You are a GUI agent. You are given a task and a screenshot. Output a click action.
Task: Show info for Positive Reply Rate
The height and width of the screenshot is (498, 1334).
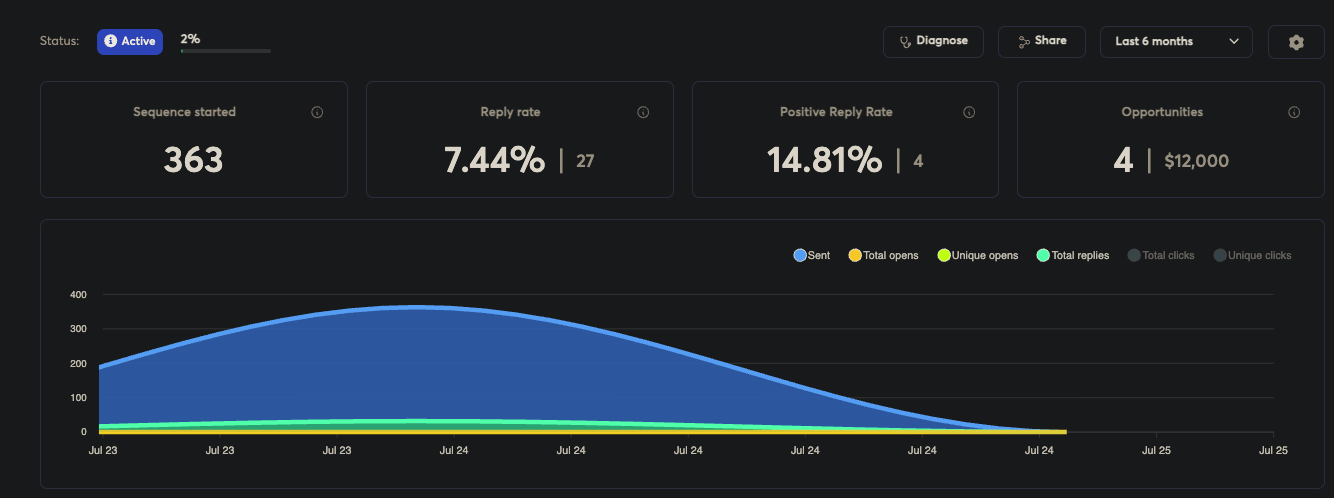(969, 113)
